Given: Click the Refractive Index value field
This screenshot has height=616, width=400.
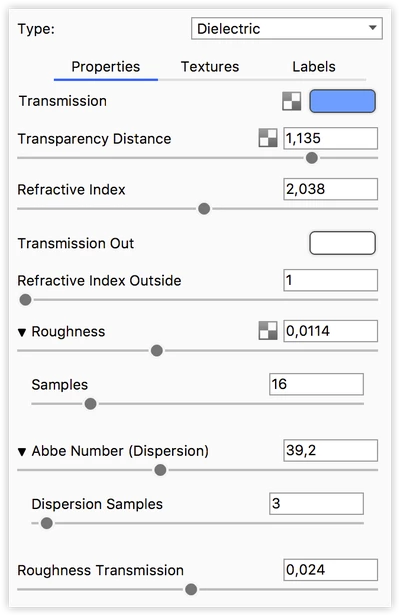Looking at the screenshot, I should click(330, 189).
